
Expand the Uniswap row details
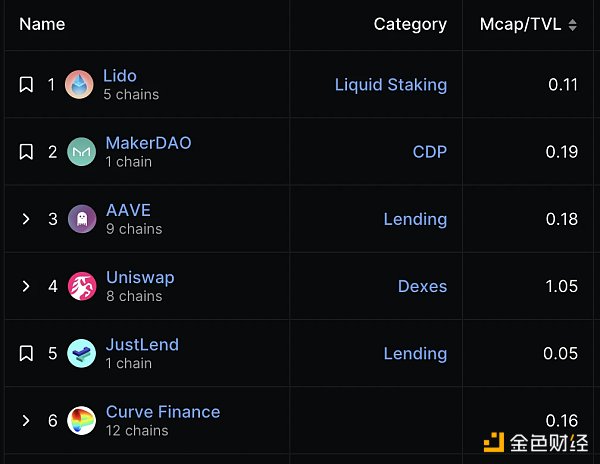[27, 286]
